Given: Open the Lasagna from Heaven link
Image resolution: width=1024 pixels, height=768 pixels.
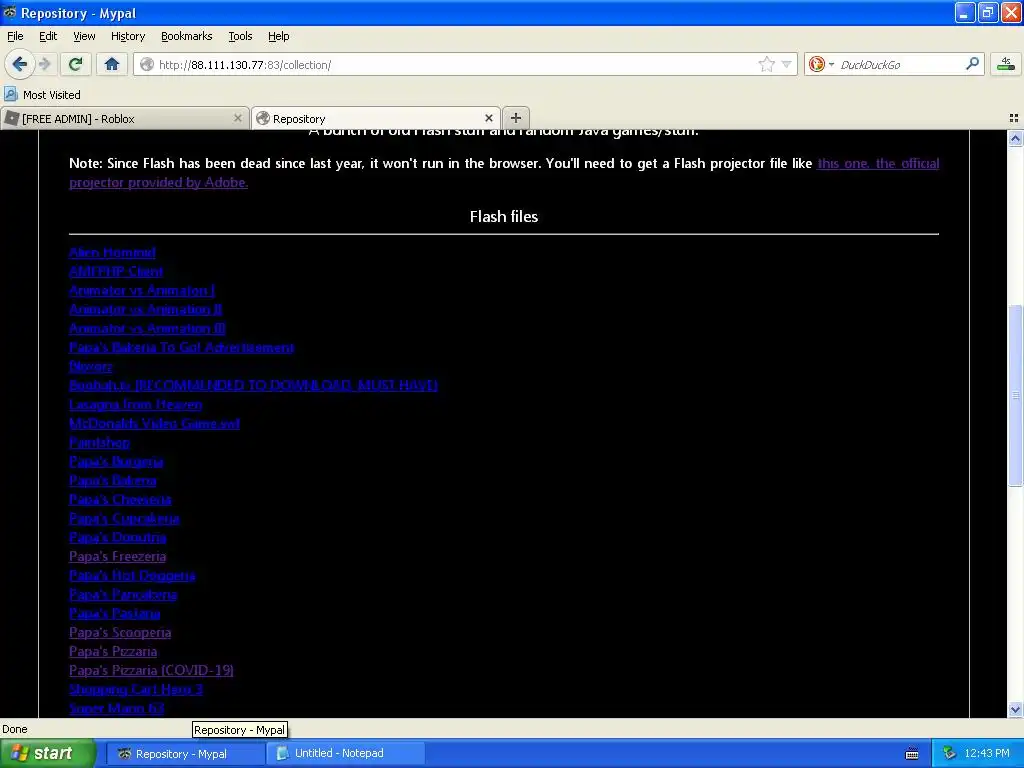Looking at the screenshot, I should coord(136,404).
